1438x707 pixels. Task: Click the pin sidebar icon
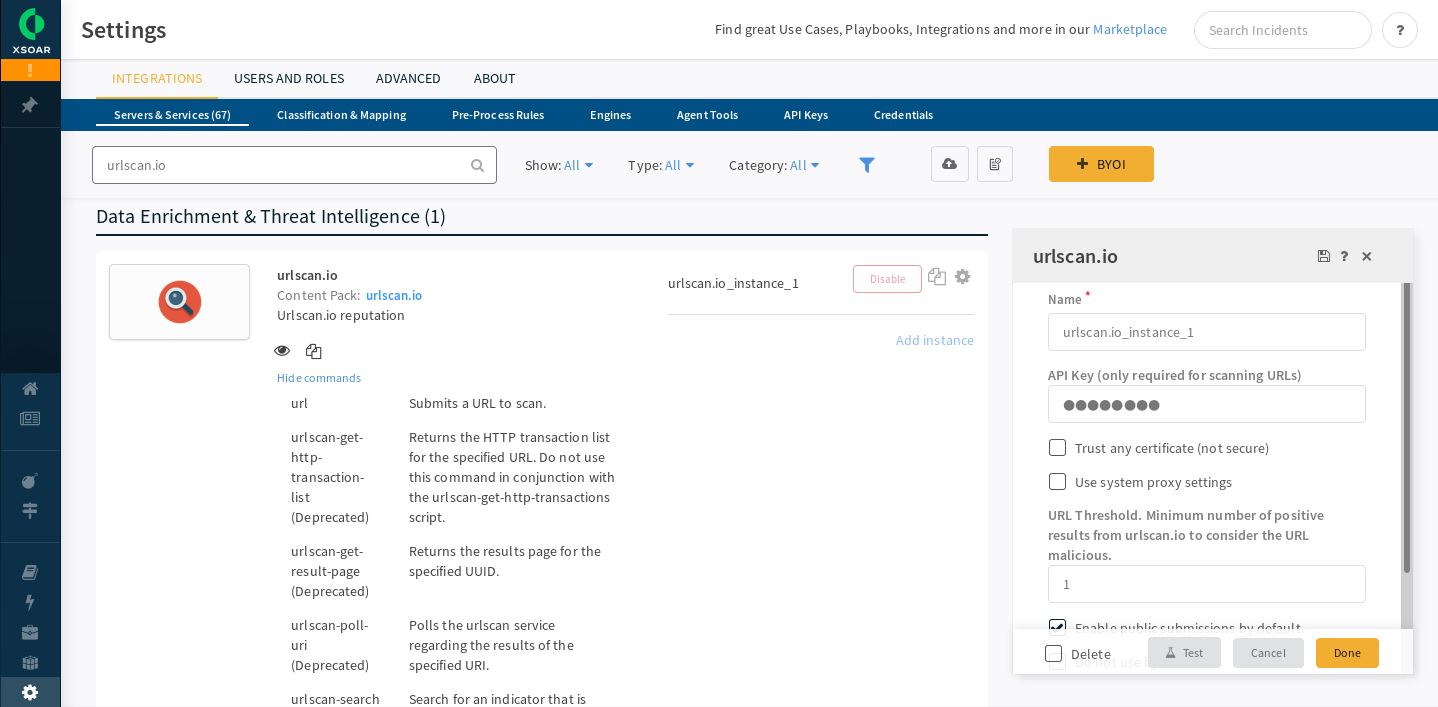(29, 105)
